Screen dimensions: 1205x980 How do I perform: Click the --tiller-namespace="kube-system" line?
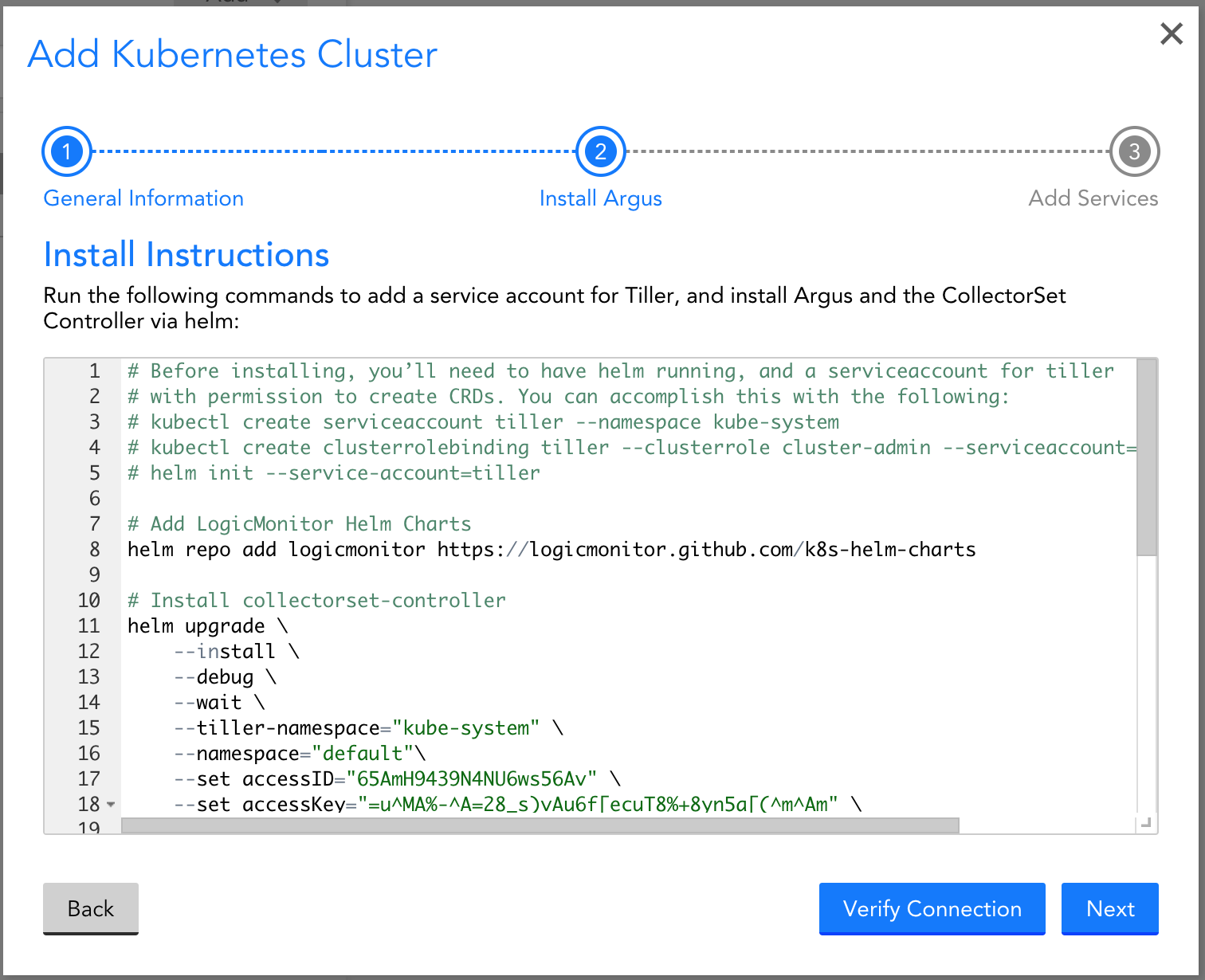click(369, 728)
